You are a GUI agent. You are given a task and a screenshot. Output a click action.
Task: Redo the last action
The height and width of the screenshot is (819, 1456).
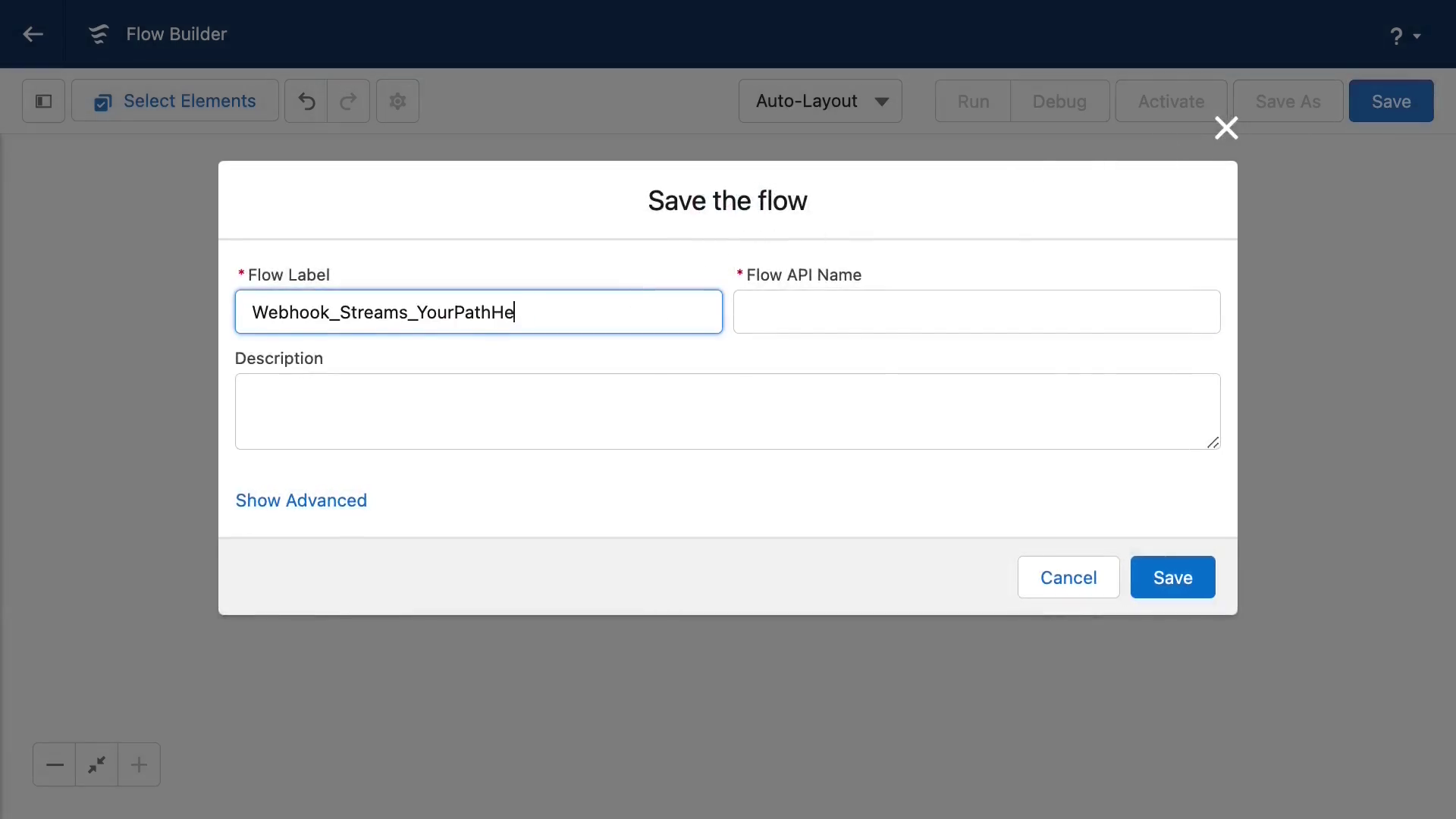click(348, 101)
